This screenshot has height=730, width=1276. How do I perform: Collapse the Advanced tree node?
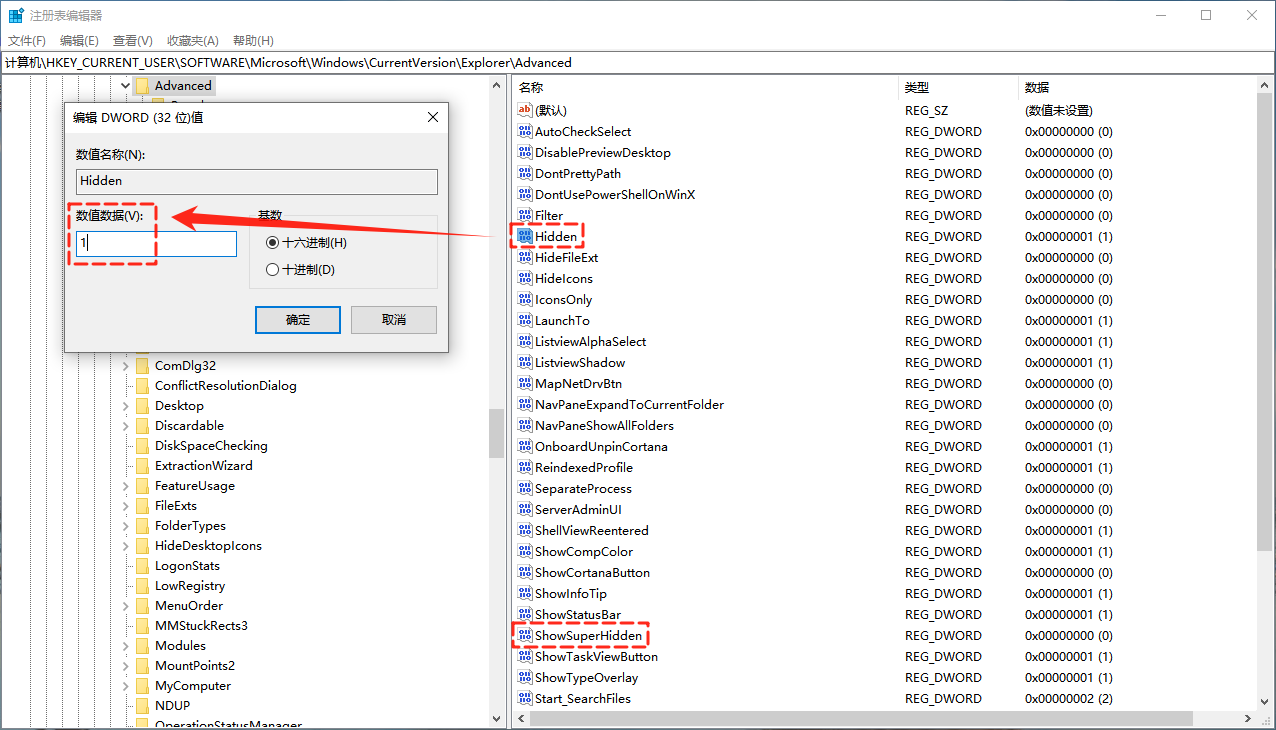126,86
